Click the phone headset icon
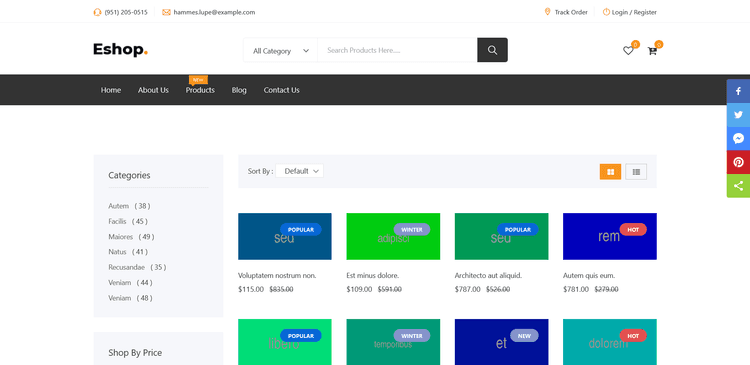The width and height of the screenshot is (750, 365). (97, 12)
